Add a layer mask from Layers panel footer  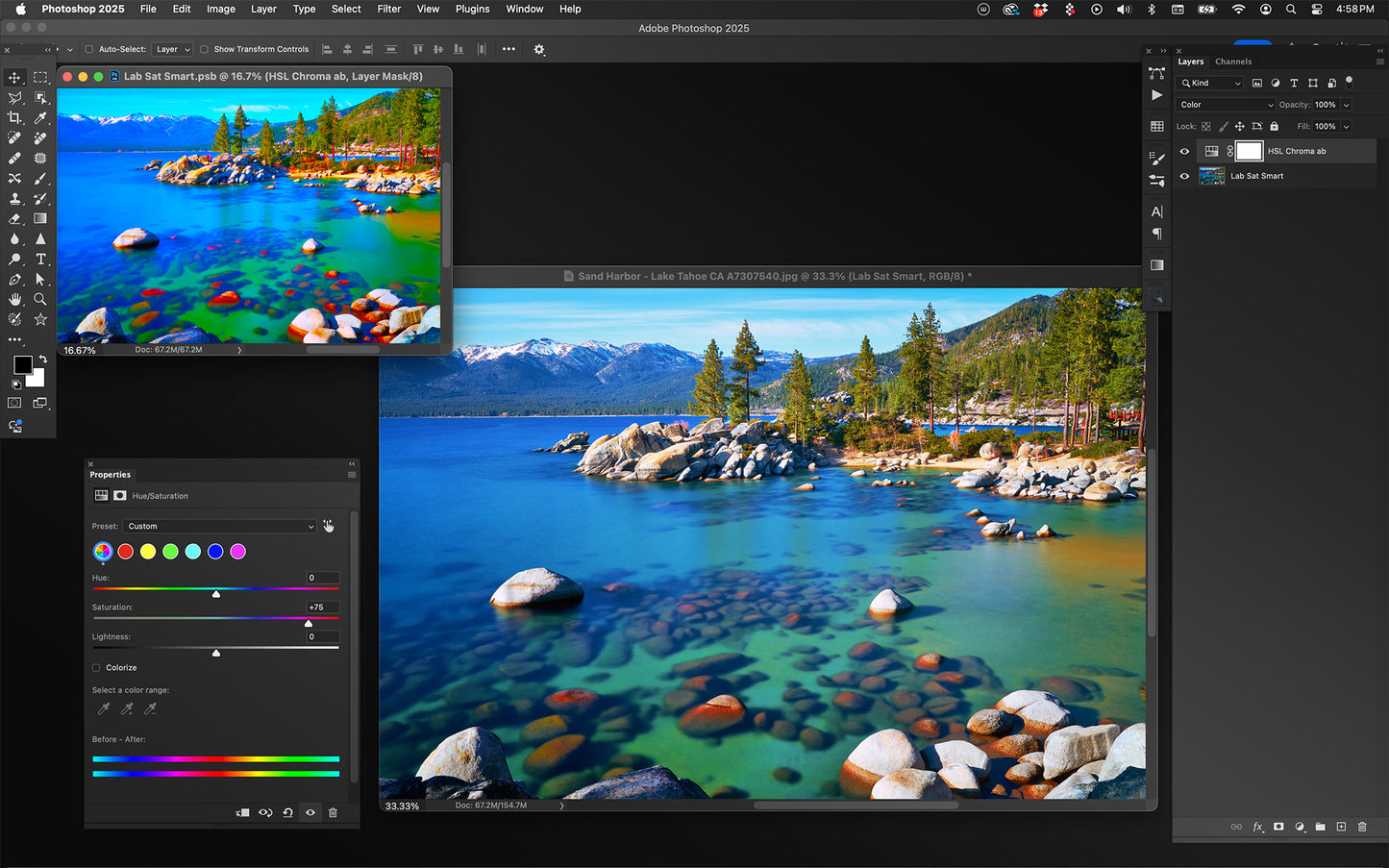pos(1278,827)
